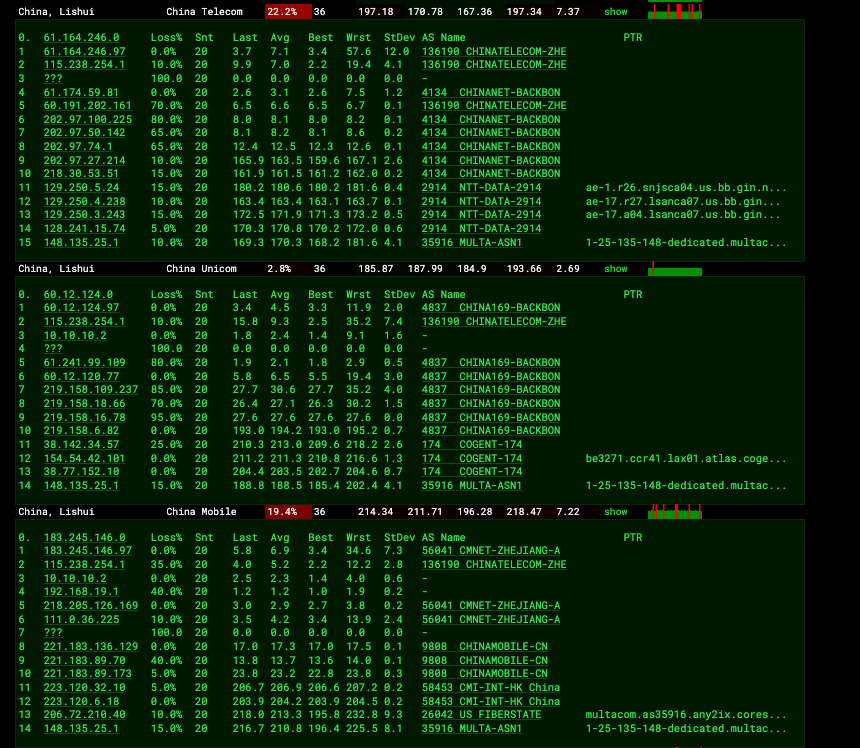Open AS link 26042 US FIBERSTATE

[x=482, y=715]
